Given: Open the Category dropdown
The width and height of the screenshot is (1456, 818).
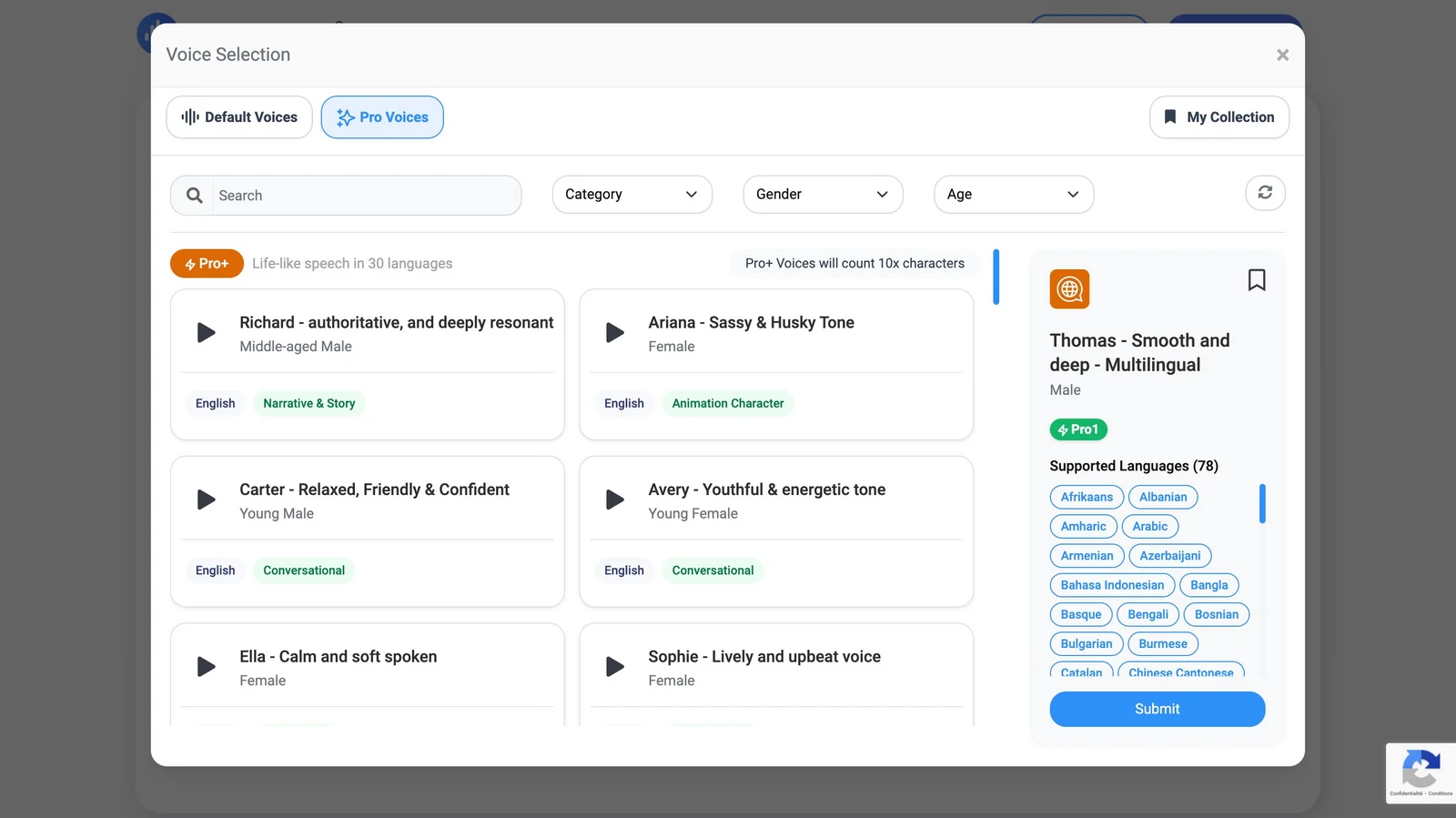Looking at the screenshot, I should click(632, 195).
